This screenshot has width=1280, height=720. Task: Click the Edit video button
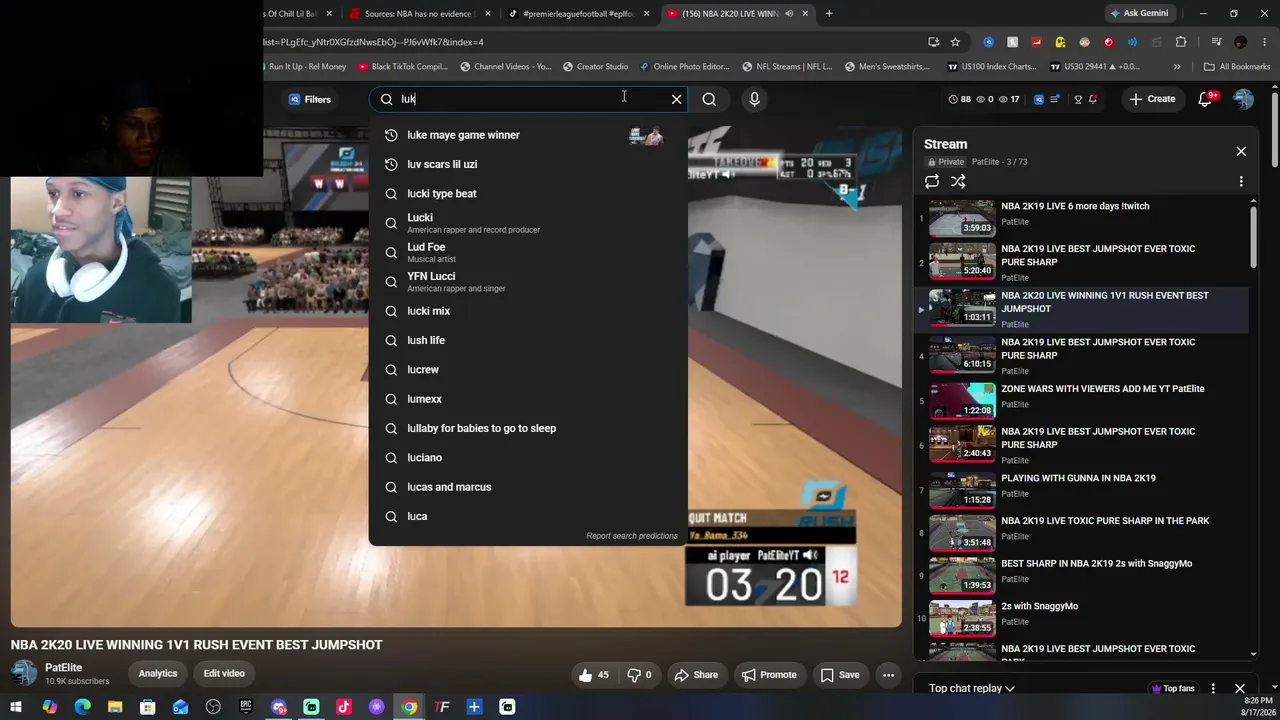click(x=224, y=674)
